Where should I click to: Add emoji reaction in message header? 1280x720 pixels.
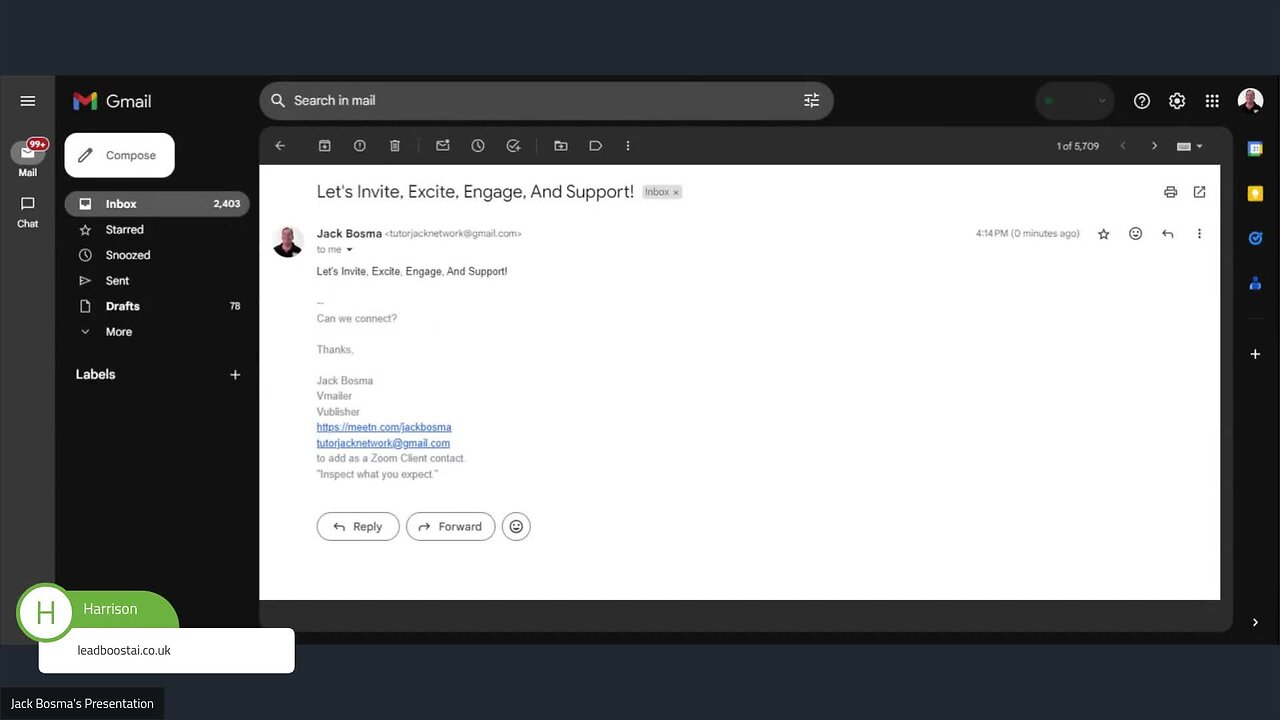pyautogui.click(x=1135, y=234)
